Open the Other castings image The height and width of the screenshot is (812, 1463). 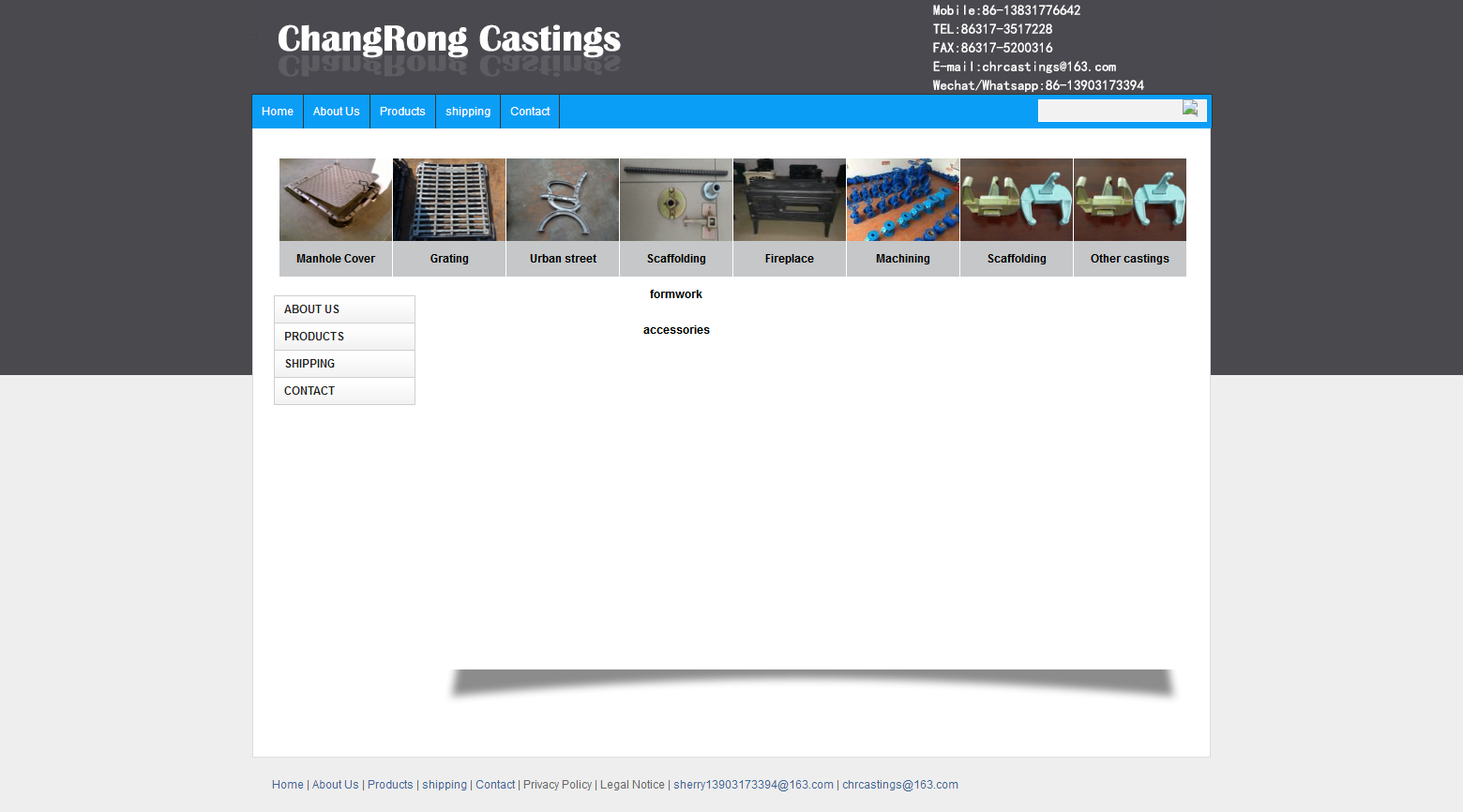point(1130,200)
